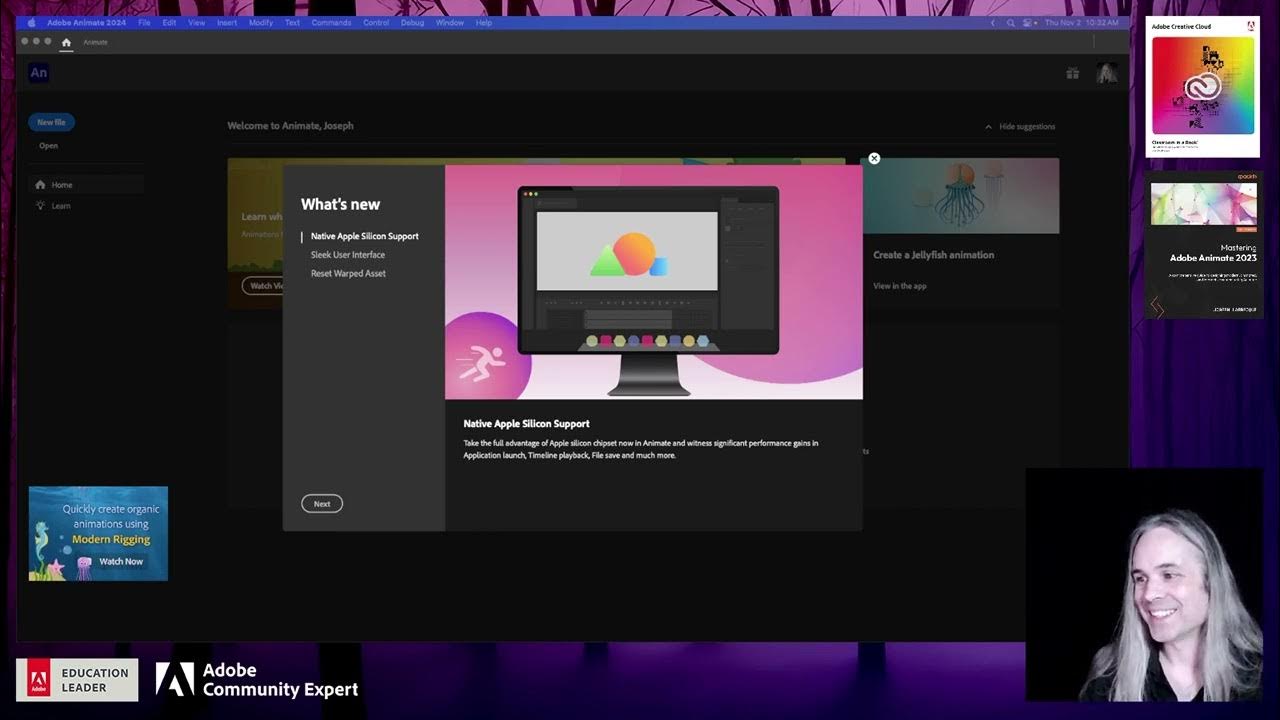Click the Next button in What's new
The height and width of the screenshot is (720, 1280).
[322, 504]
